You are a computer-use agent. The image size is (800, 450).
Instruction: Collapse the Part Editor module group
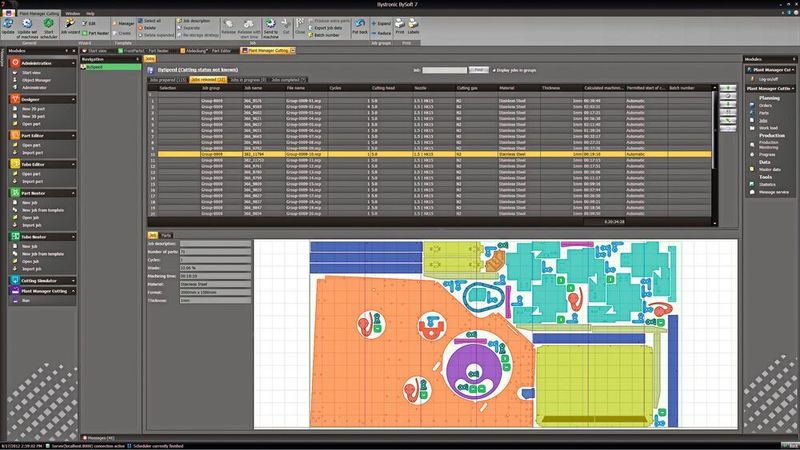pos(73,136)
